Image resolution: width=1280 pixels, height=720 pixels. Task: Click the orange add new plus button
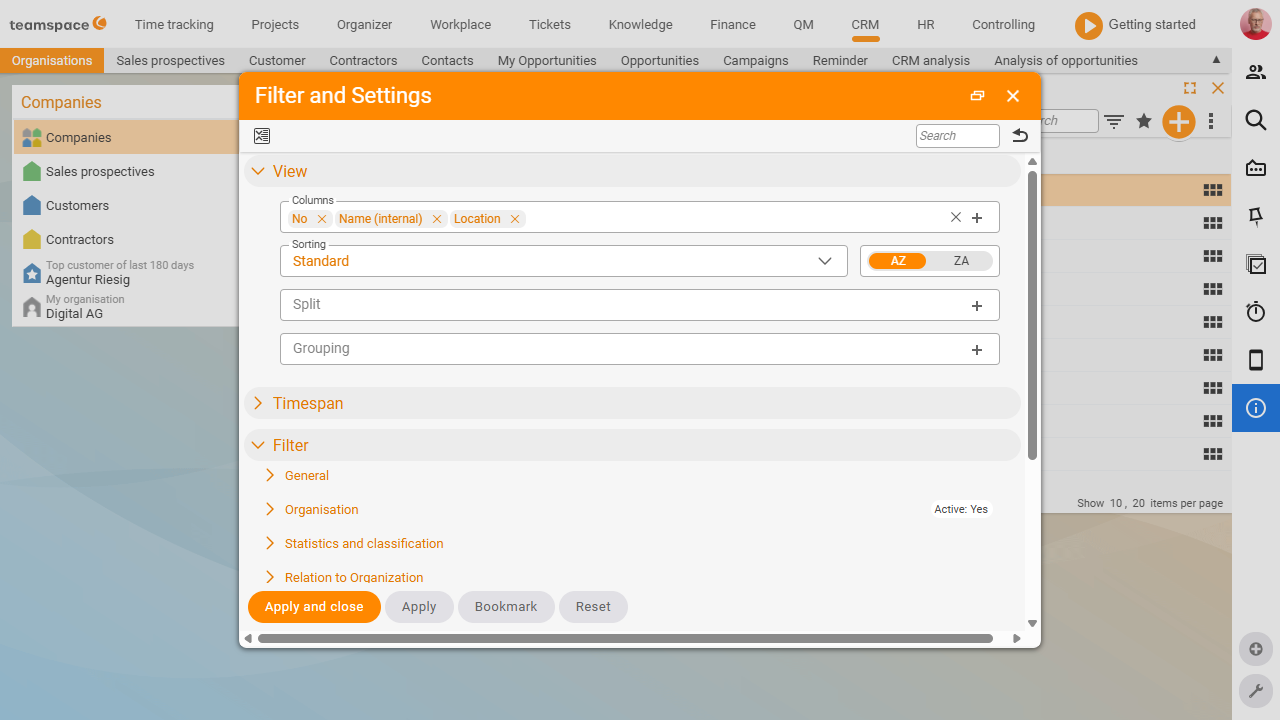pyautogui.click(x=1179, y=122)
